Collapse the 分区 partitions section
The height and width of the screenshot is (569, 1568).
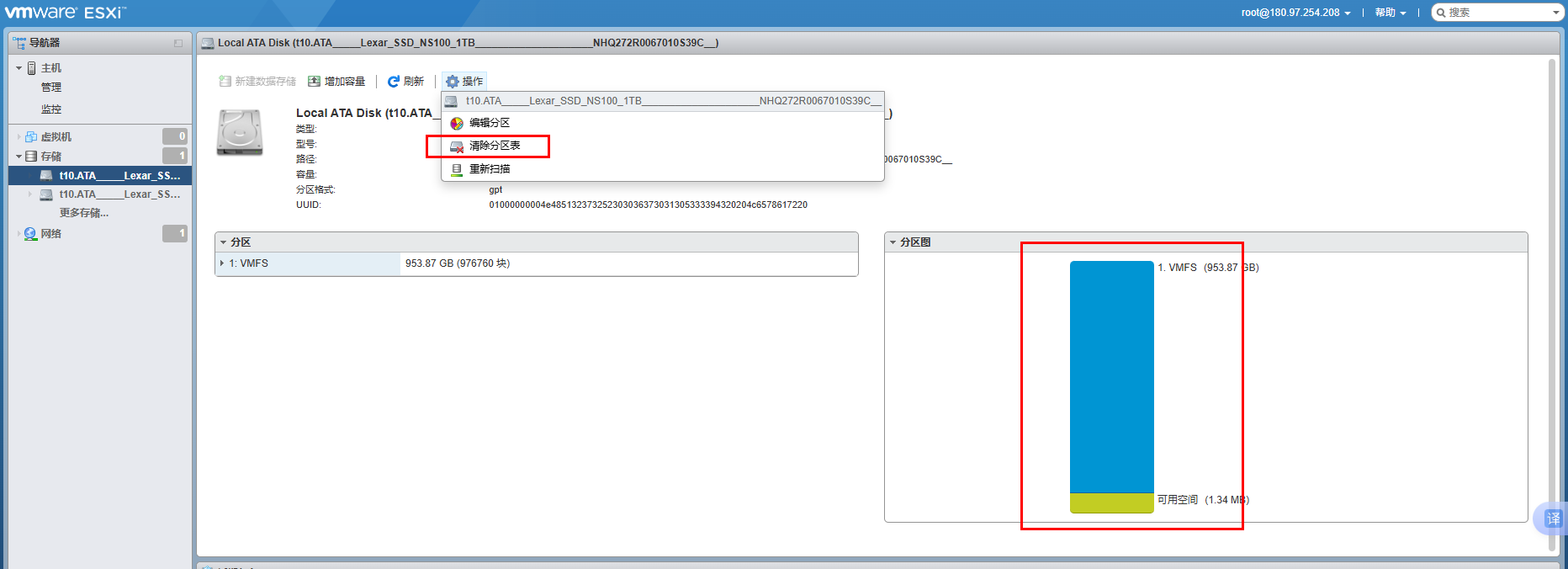tap(223, 242)
